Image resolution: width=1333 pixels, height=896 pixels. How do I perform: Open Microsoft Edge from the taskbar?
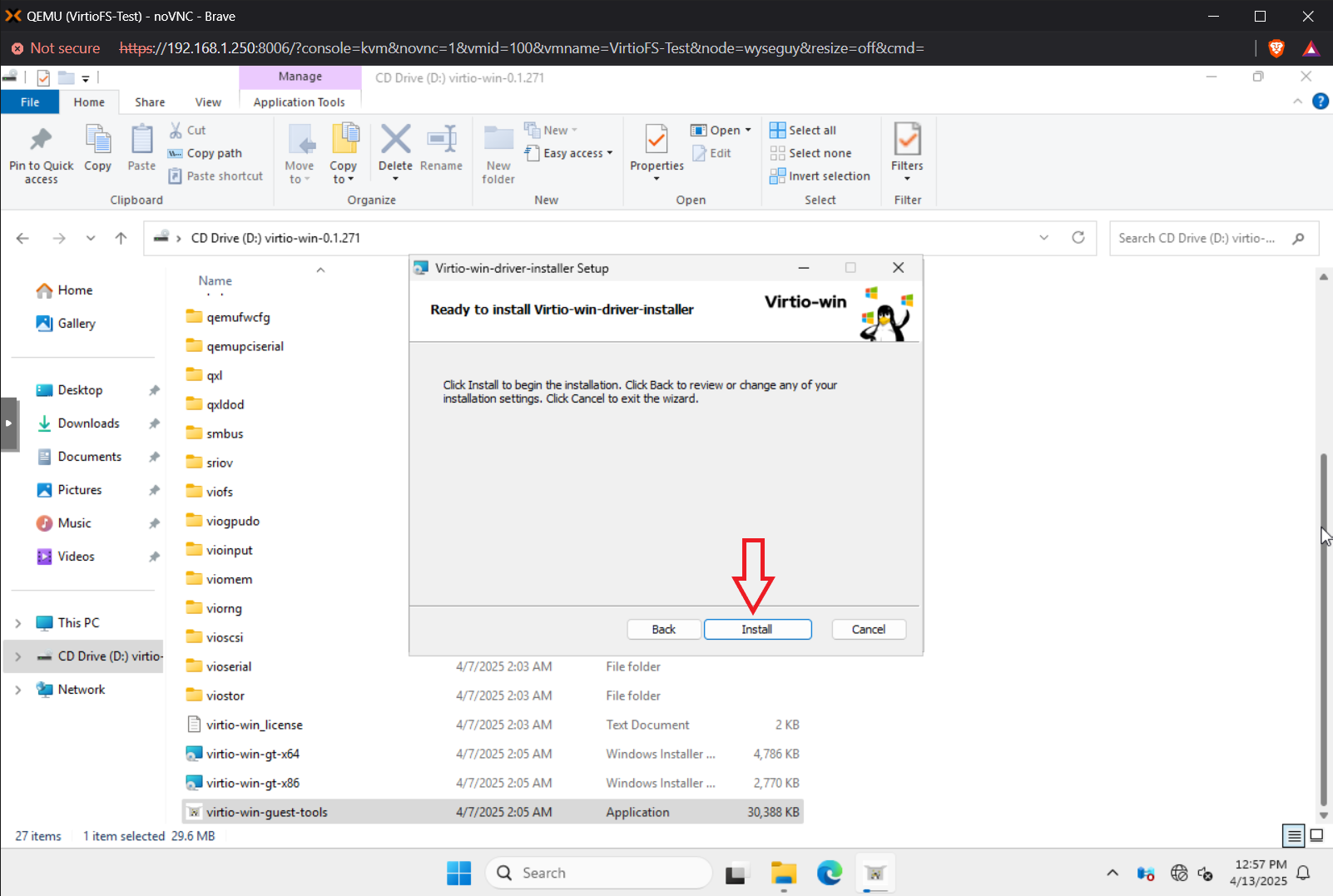[829, 873]
